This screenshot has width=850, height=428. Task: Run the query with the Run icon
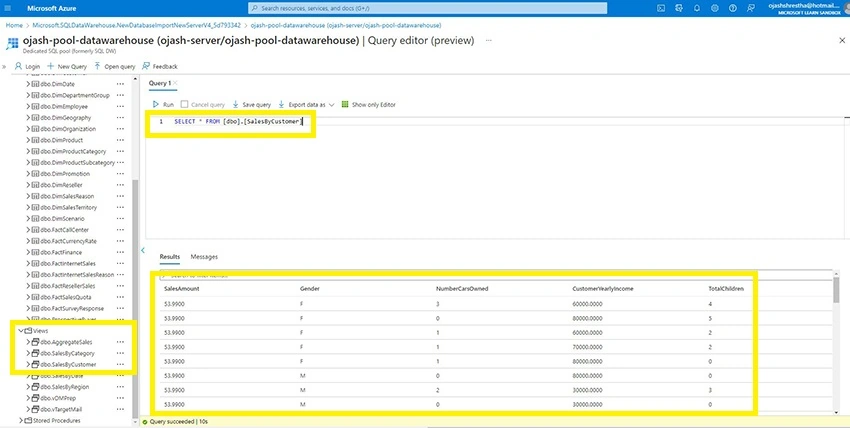pyautogui.click(x=156, y=105)
